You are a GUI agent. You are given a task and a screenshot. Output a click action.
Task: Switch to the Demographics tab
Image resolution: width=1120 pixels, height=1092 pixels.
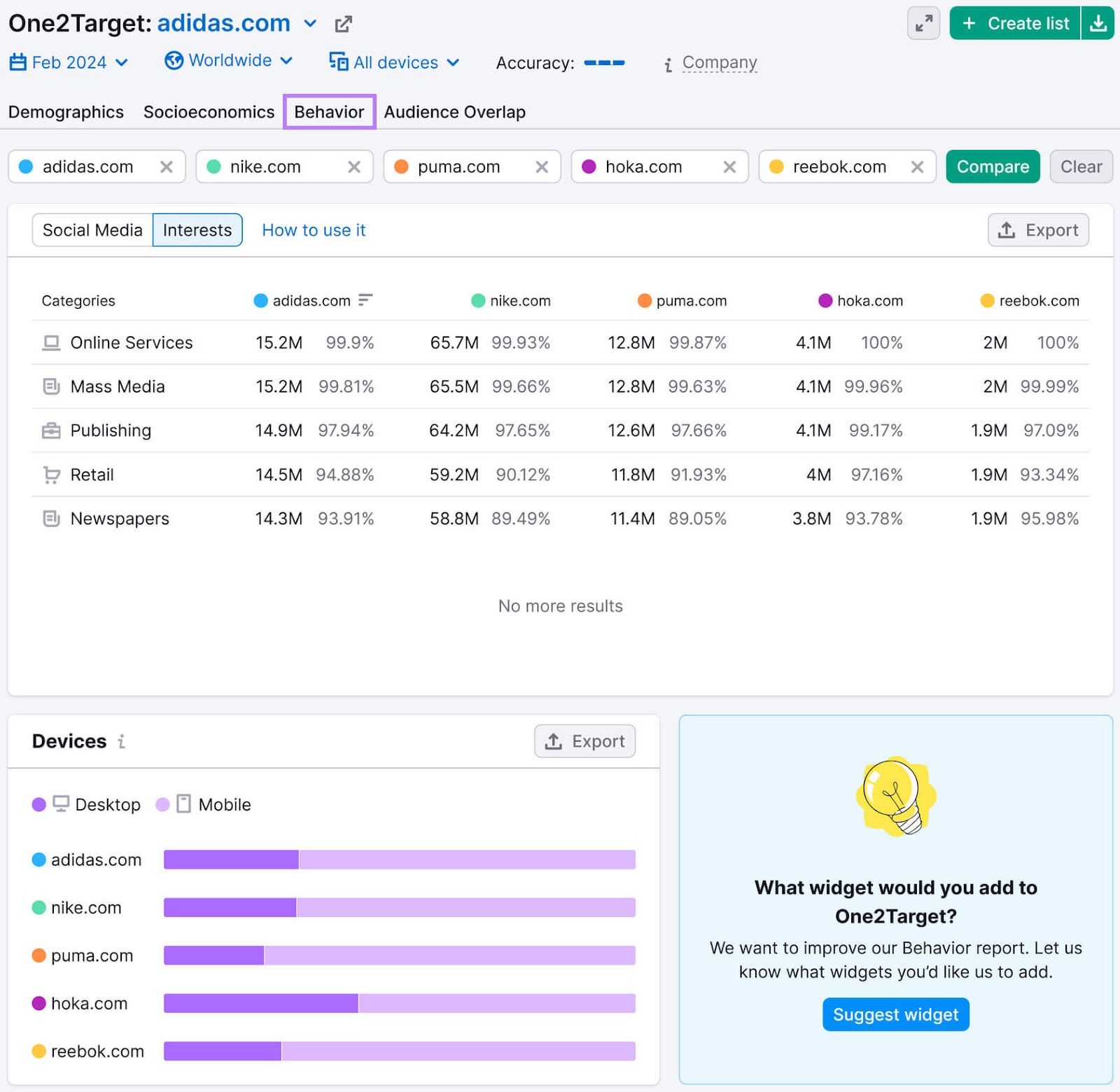[x=66, y=111]
